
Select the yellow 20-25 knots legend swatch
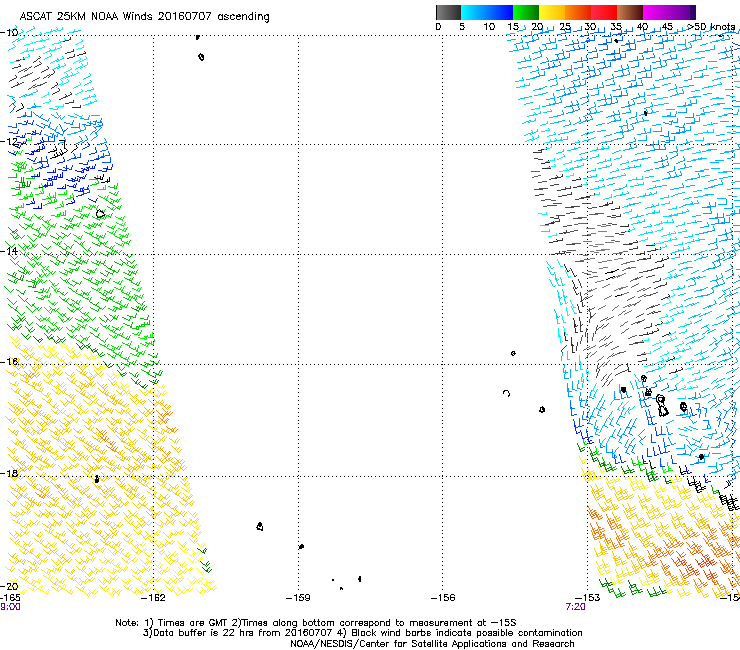coord(552,12)
